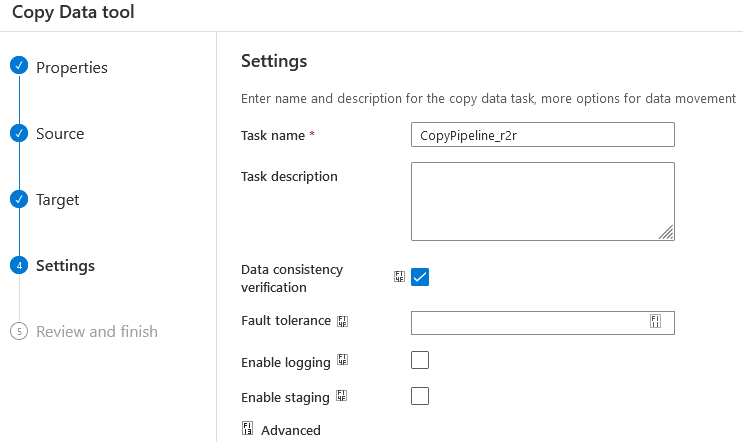Click the Task name input field
This screenshot has width=743, height=442.
click(543, 135)
